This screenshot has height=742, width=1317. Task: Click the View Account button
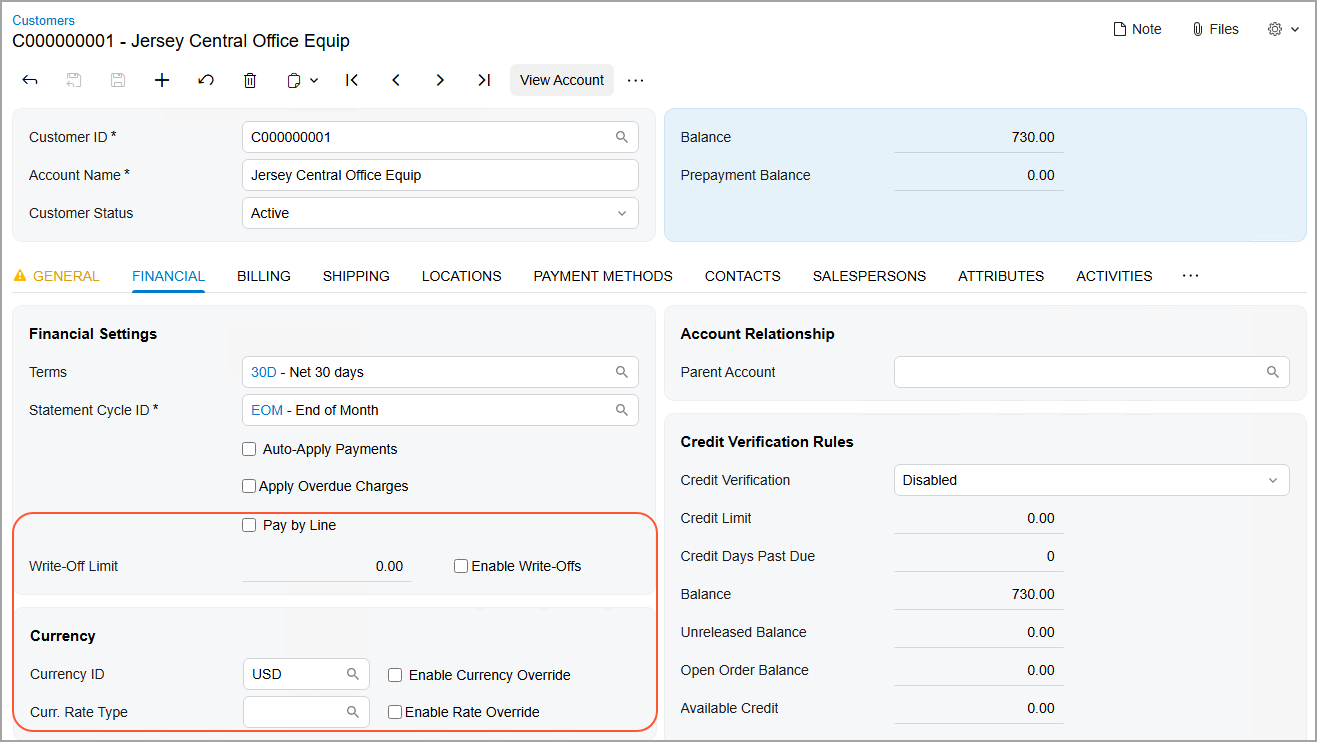click(562, 80)
